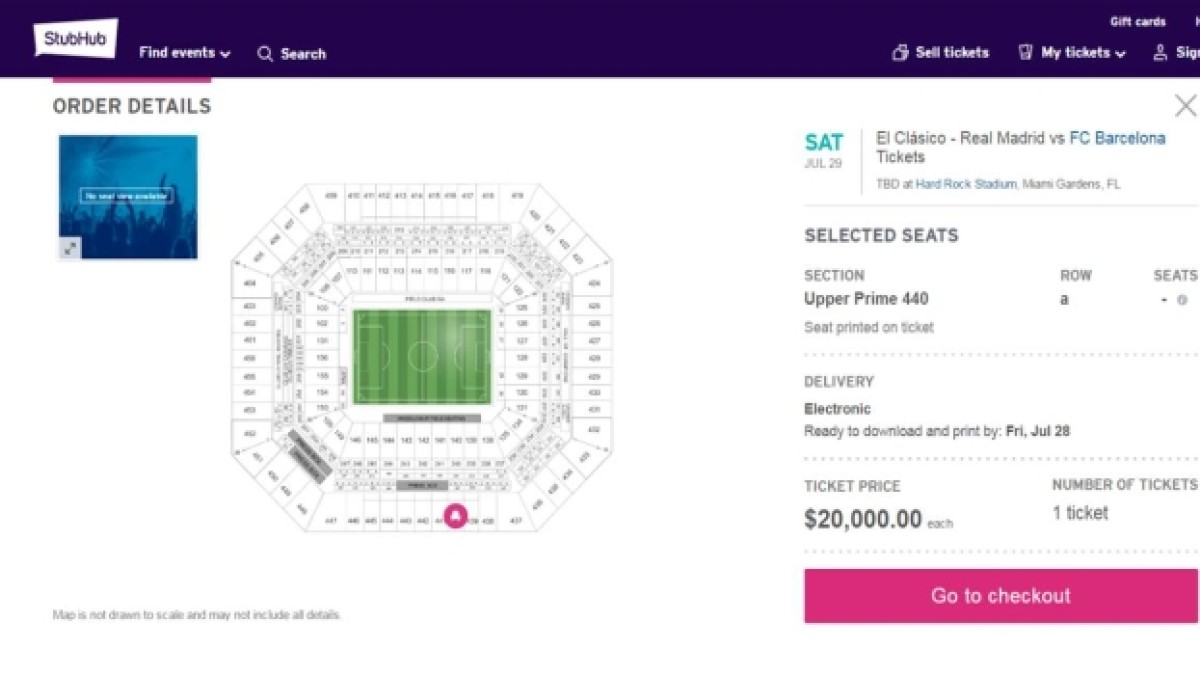Click the StubHub logo

76,39
